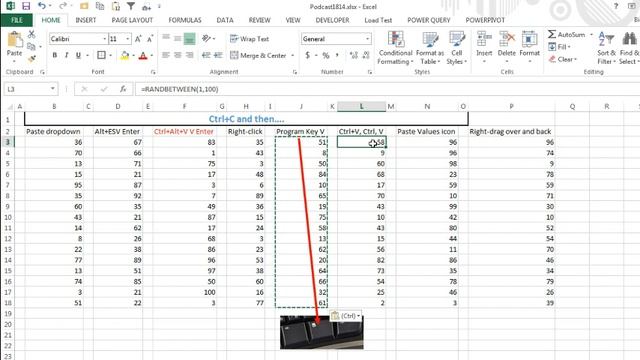640x360 pixels.
Task: Click the Paste clipboard icon
Action: click(x=15, y=40)
